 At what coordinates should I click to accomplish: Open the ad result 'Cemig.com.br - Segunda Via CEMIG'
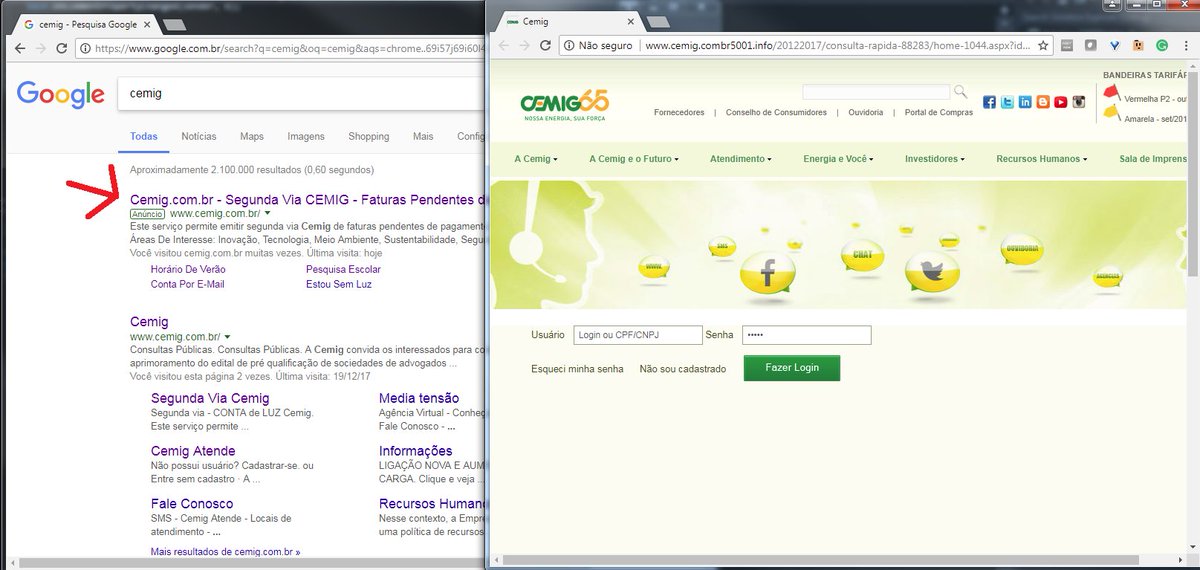[x=308, y=199]
